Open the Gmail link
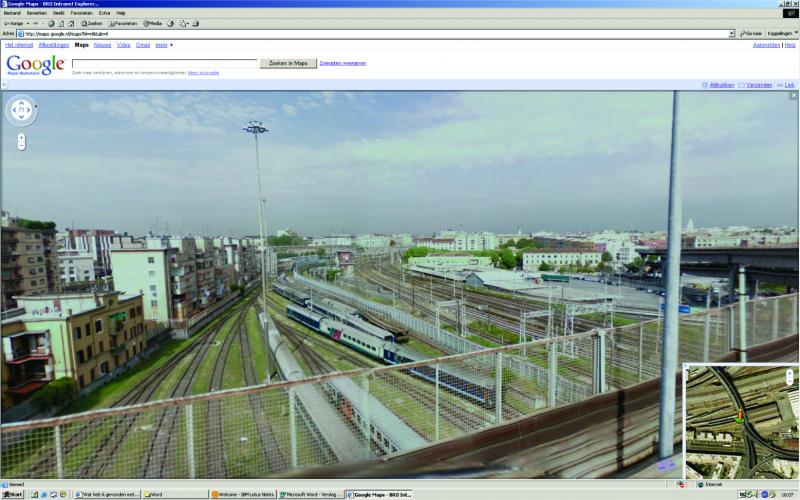The image size is (800, 500). 143,45
